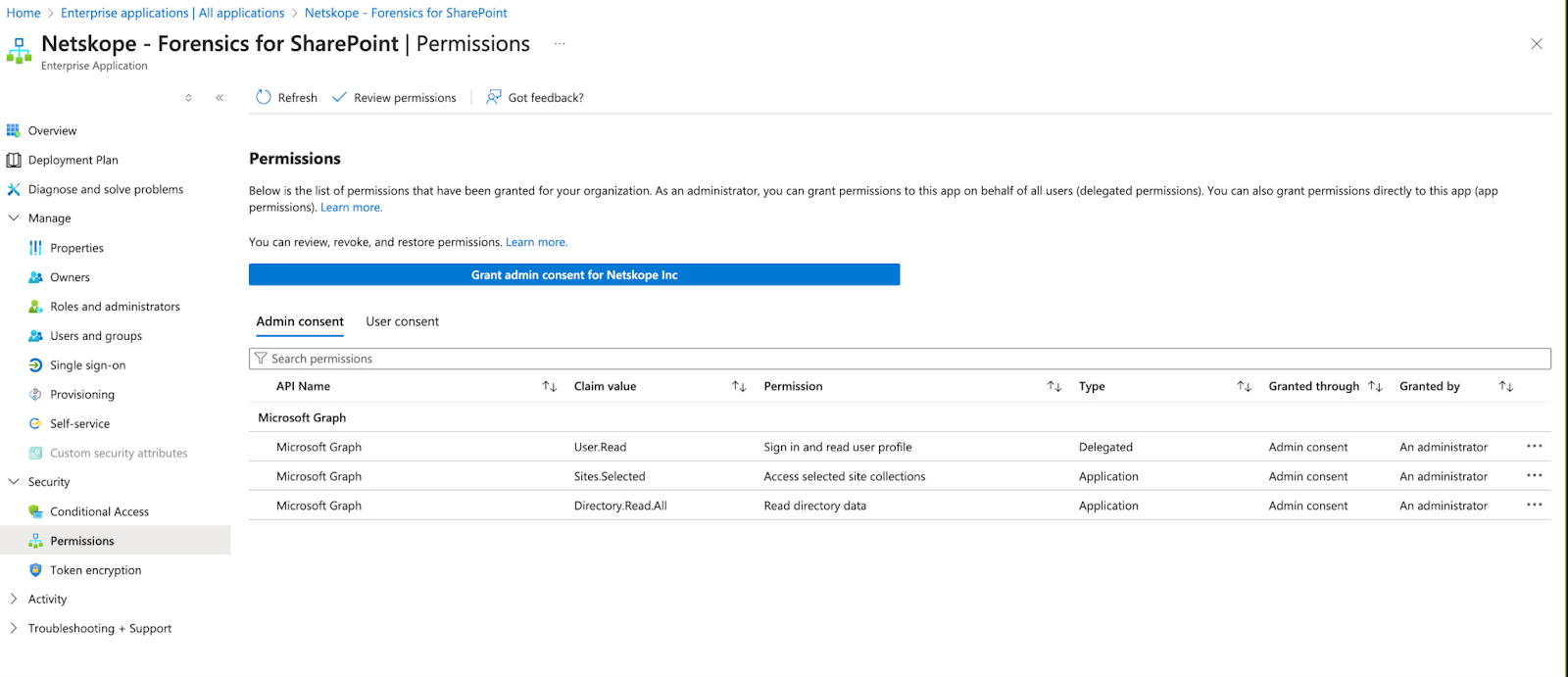This screenshot has height=677, width=1568.
Task: Close the Permissions blade with X button
Action: tap(1537, 44)
